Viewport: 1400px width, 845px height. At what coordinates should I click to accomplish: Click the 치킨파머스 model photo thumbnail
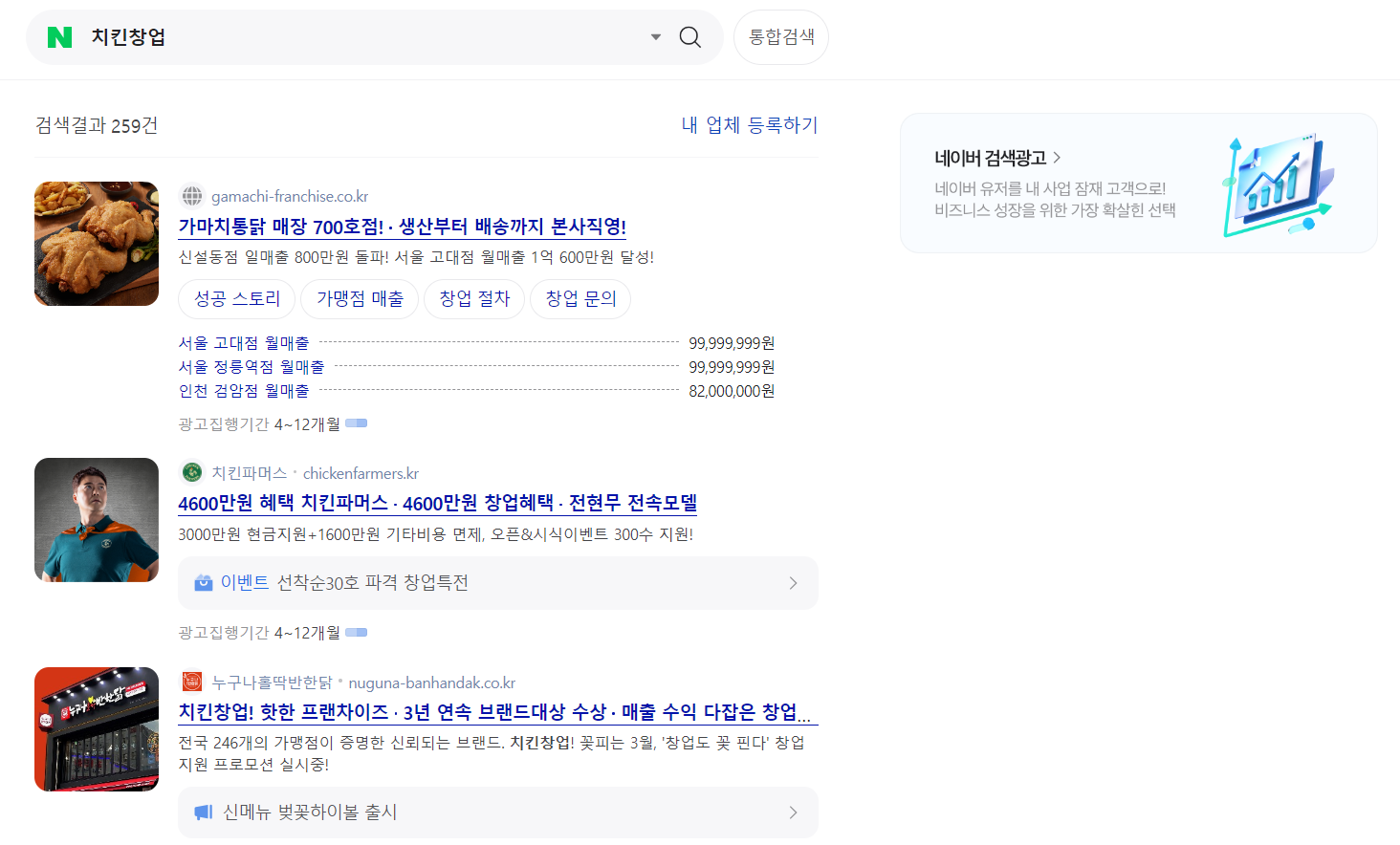click(97, 520)
